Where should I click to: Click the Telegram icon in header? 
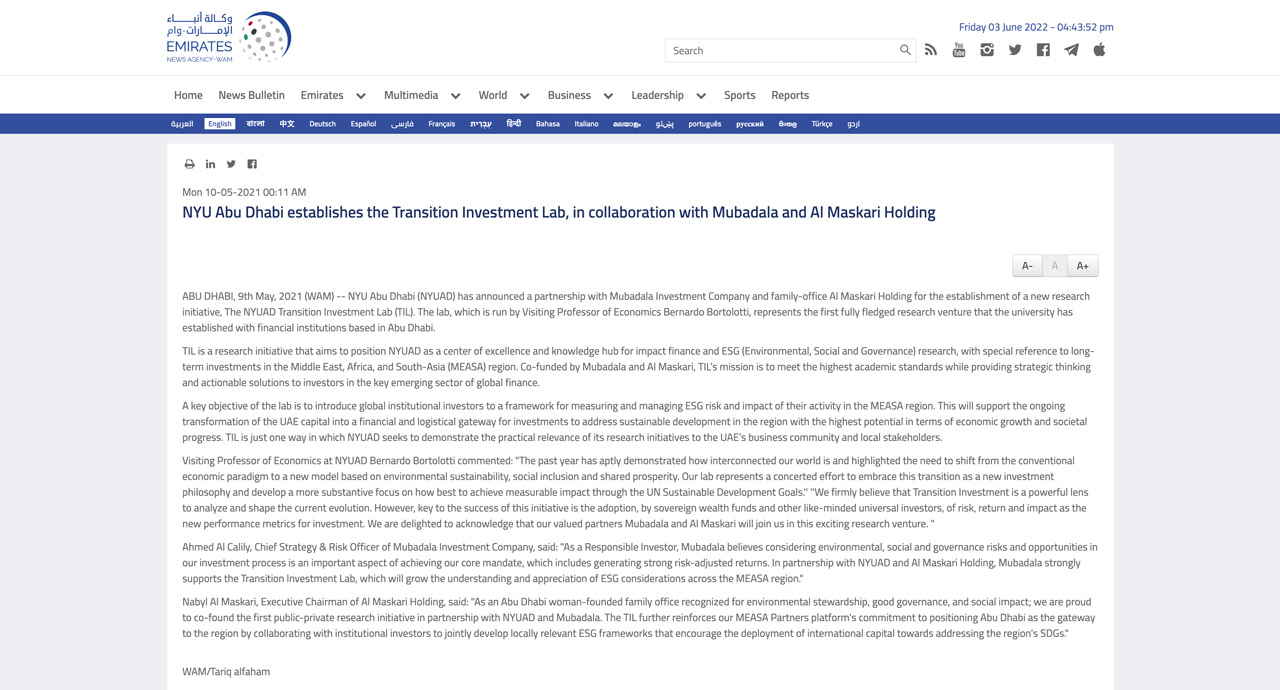1071,50
